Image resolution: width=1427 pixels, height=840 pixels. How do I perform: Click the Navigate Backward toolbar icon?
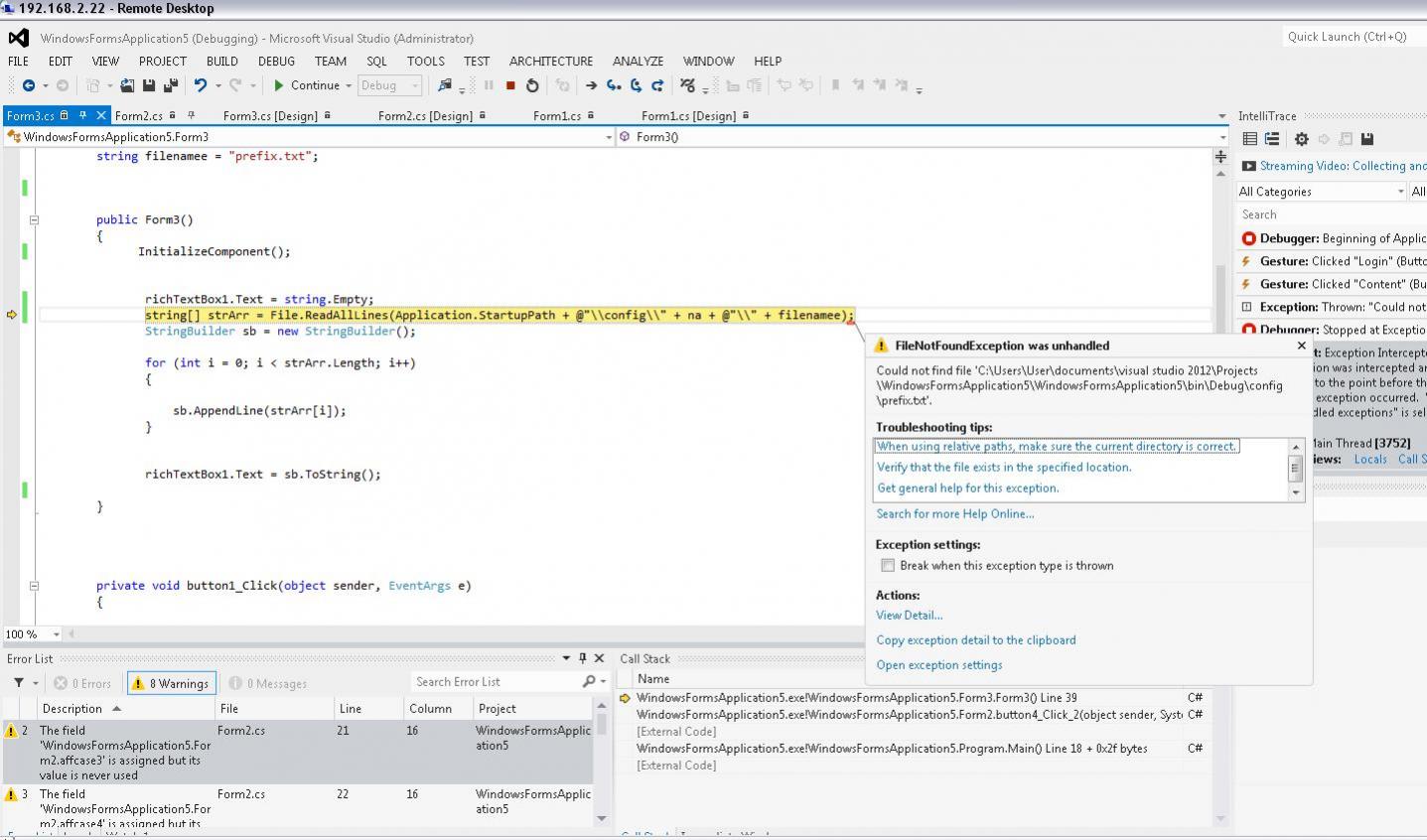coord(29,85)
